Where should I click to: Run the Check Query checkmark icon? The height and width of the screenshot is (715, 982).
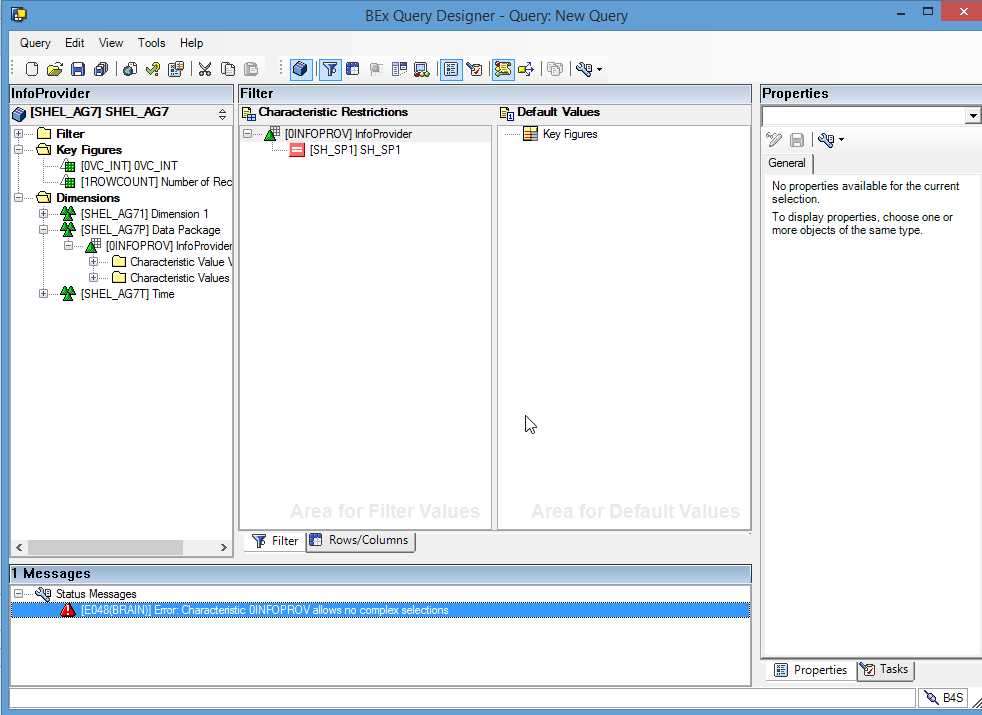pyautogui.click(x=153, y=69)
